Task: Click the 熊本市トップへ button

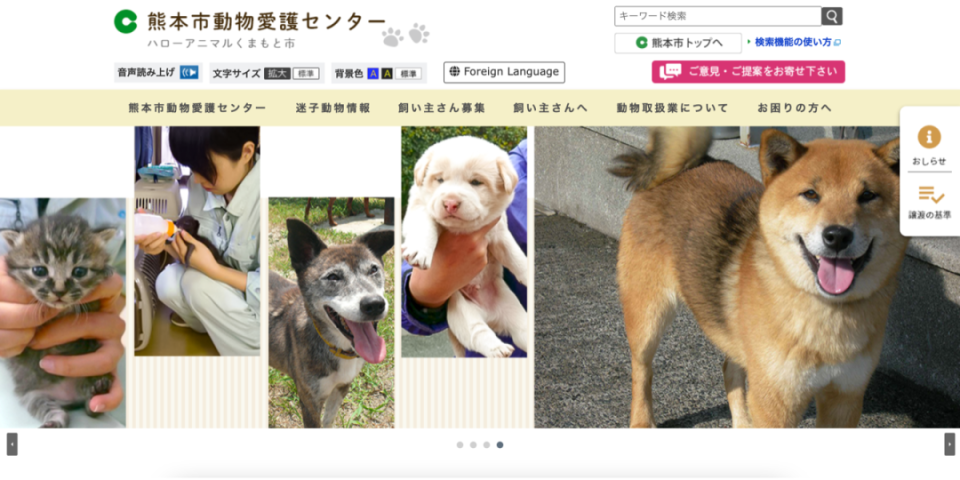Action: [678, 43]
